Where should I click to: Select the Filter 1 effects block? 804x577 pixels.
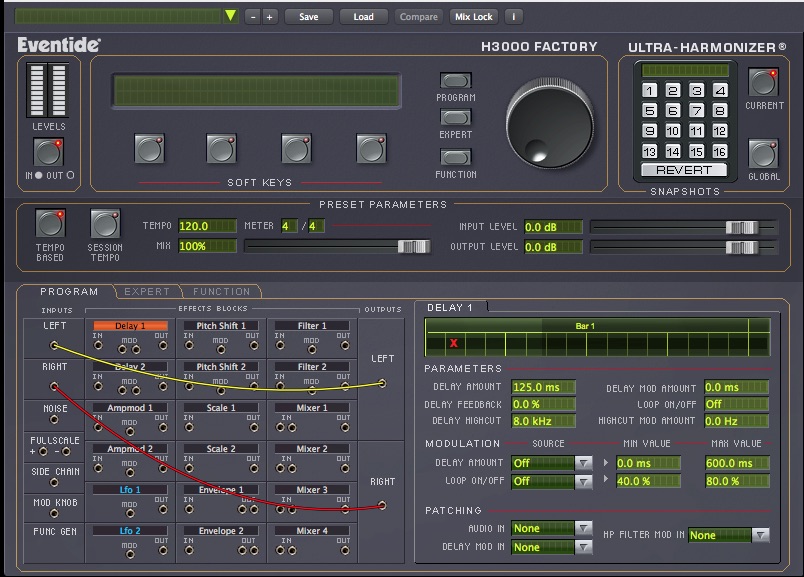312,326
